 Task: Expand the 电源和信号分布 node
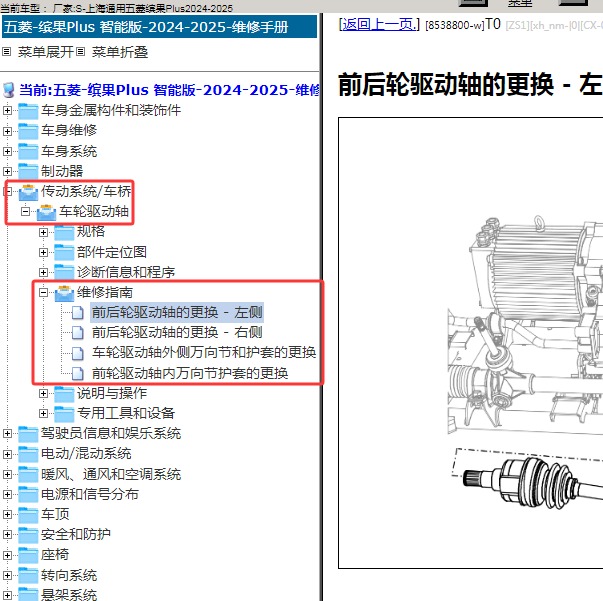coord(7,494)
